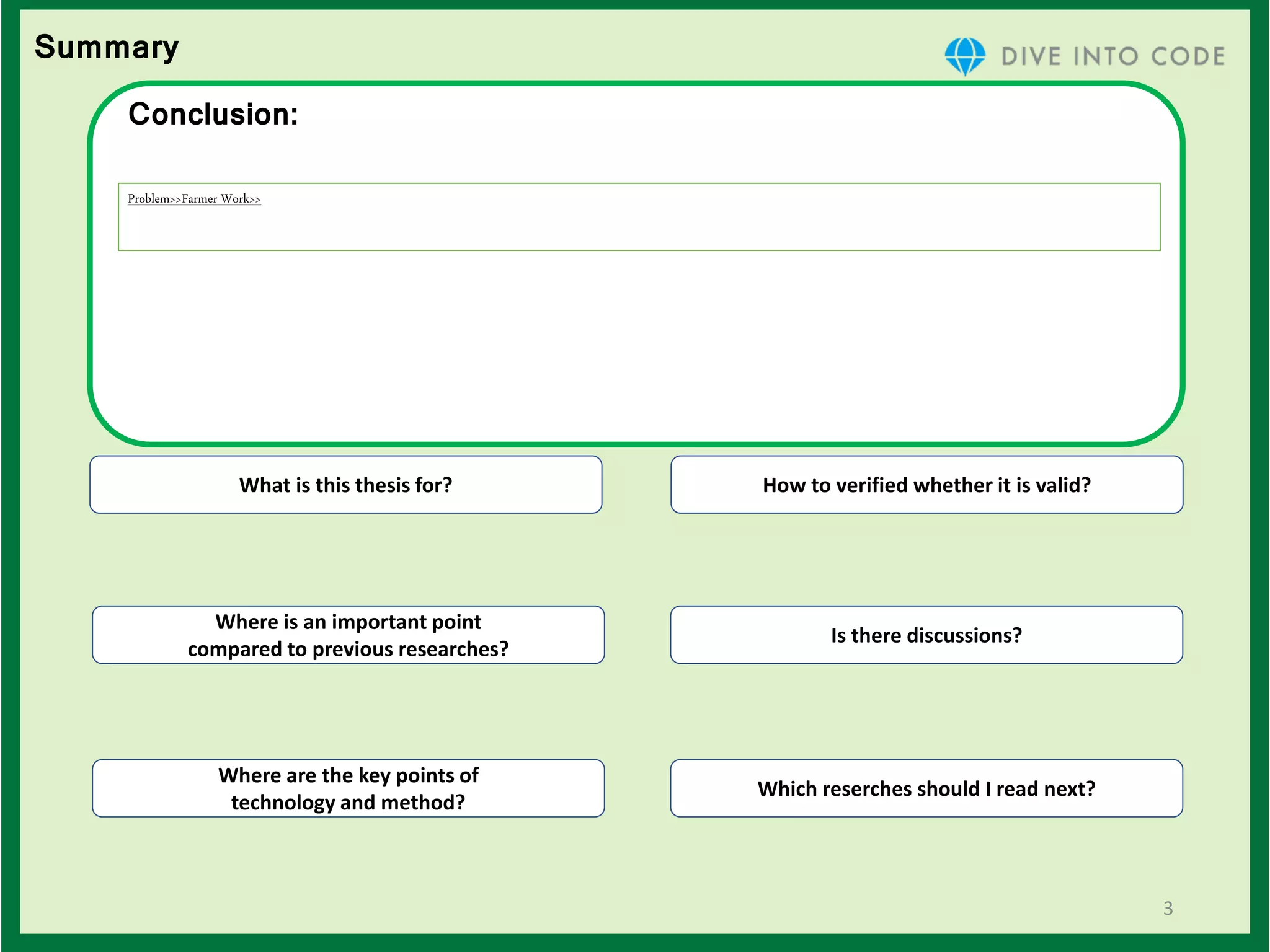Select 'How to verified whether it is valid?'
The width and height of the screenshot is (1270, 952).
coord(926,485)
